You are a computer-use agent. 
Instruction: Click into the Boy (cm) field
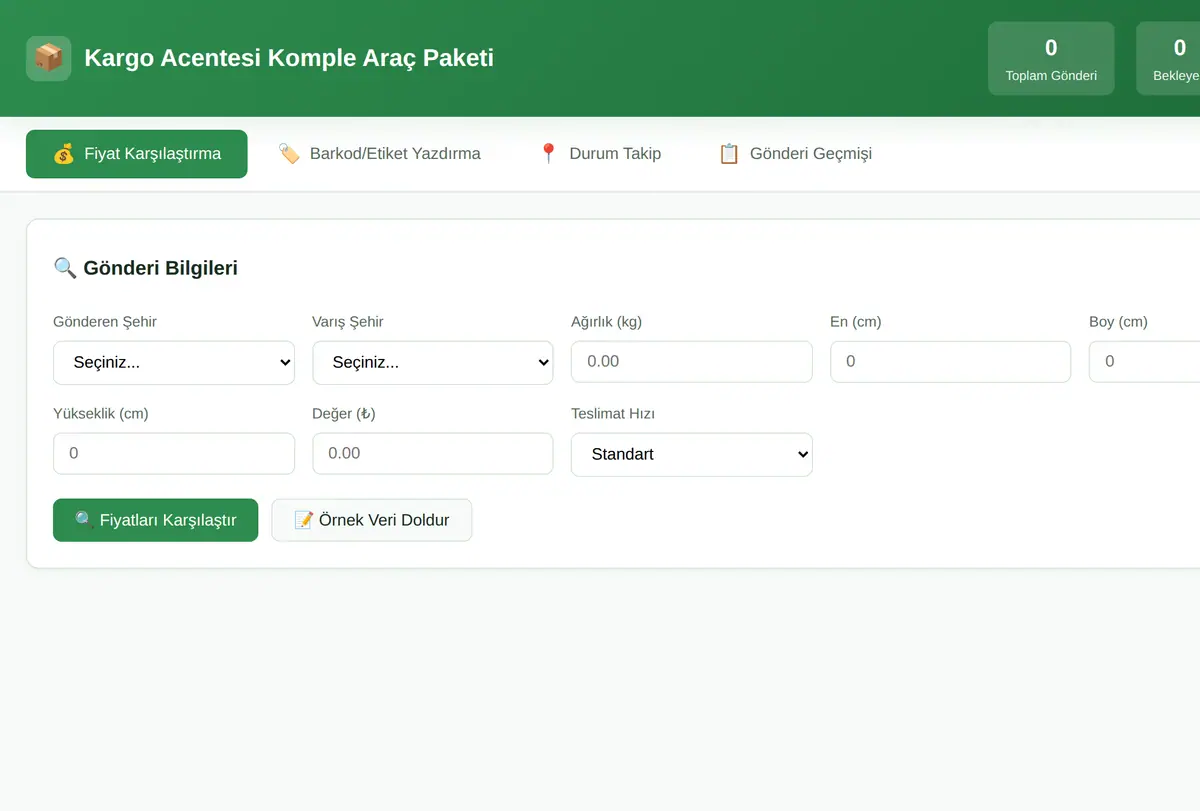pos(1145,361)
